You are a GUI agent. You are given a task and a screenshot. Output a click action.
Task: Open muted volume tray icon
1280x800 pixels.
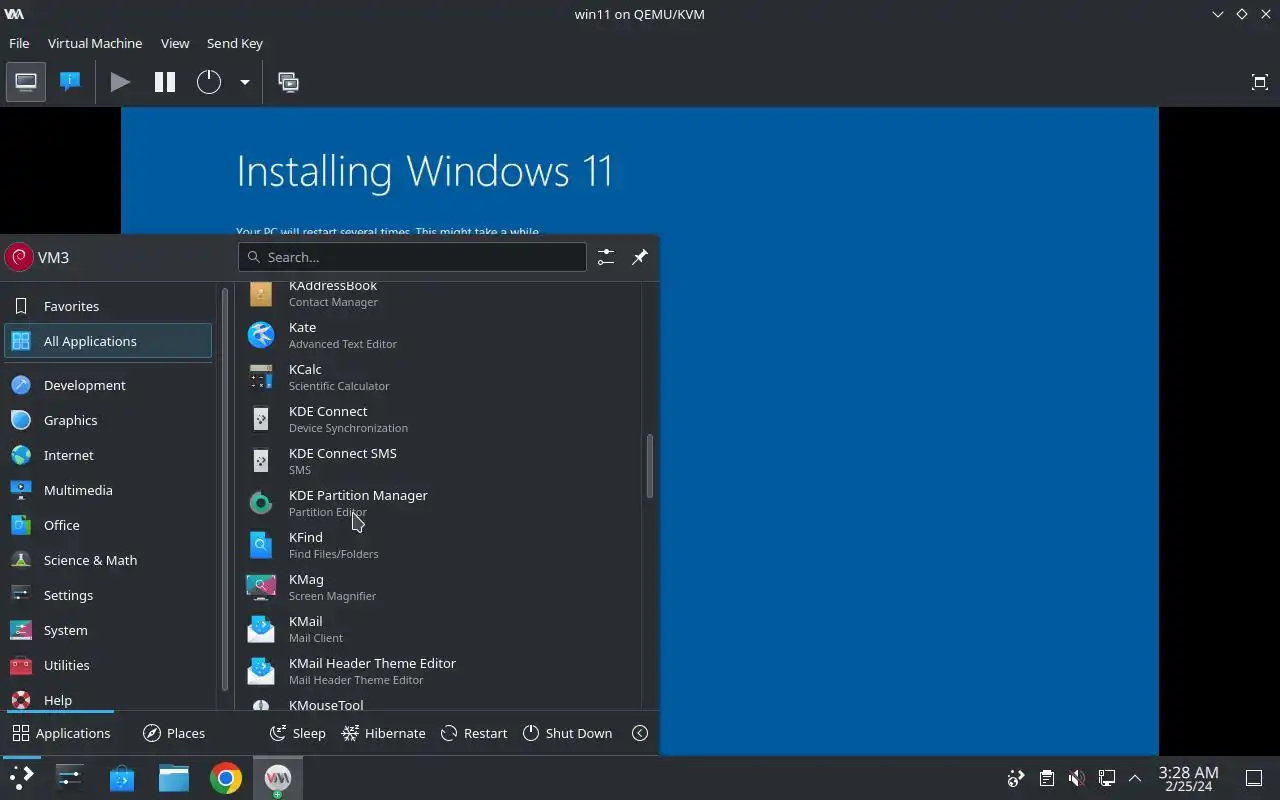[x=1076, y=778]
